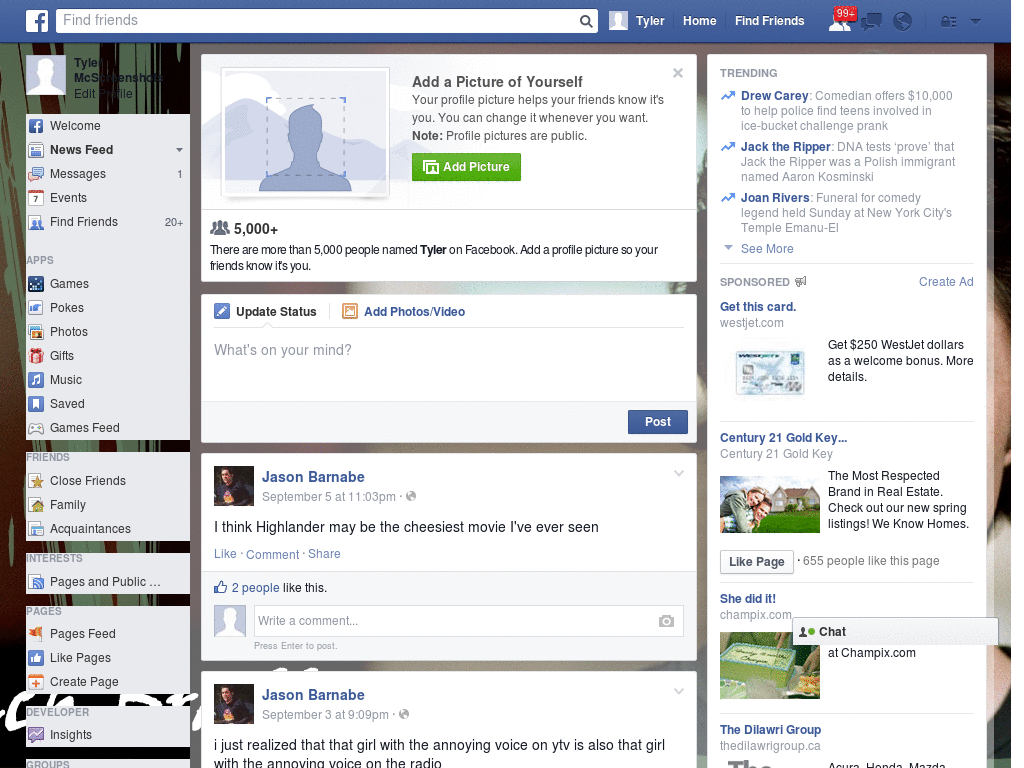The image size is (1024, 768).
Task: Click the Saved bookmark icon
Action: 36,404
